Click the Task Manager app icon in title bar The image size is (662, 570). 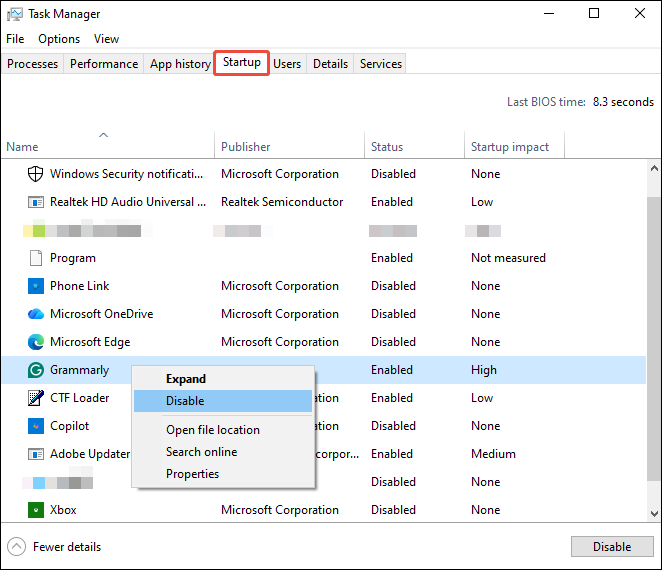[15, 14]
